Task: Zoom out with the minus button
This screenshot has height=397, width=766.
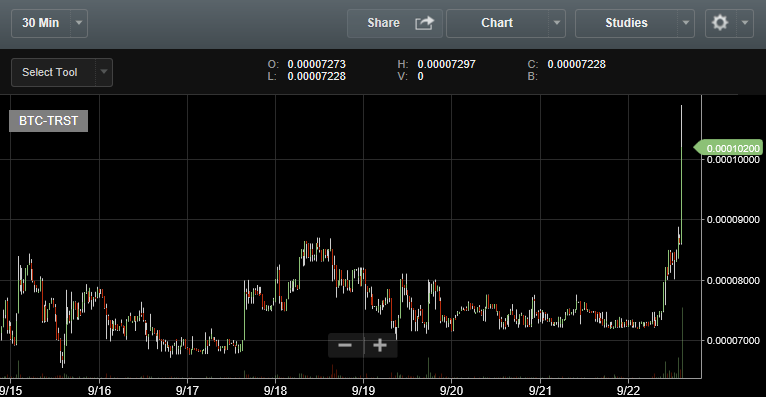Action: click(x=345, y=346)
